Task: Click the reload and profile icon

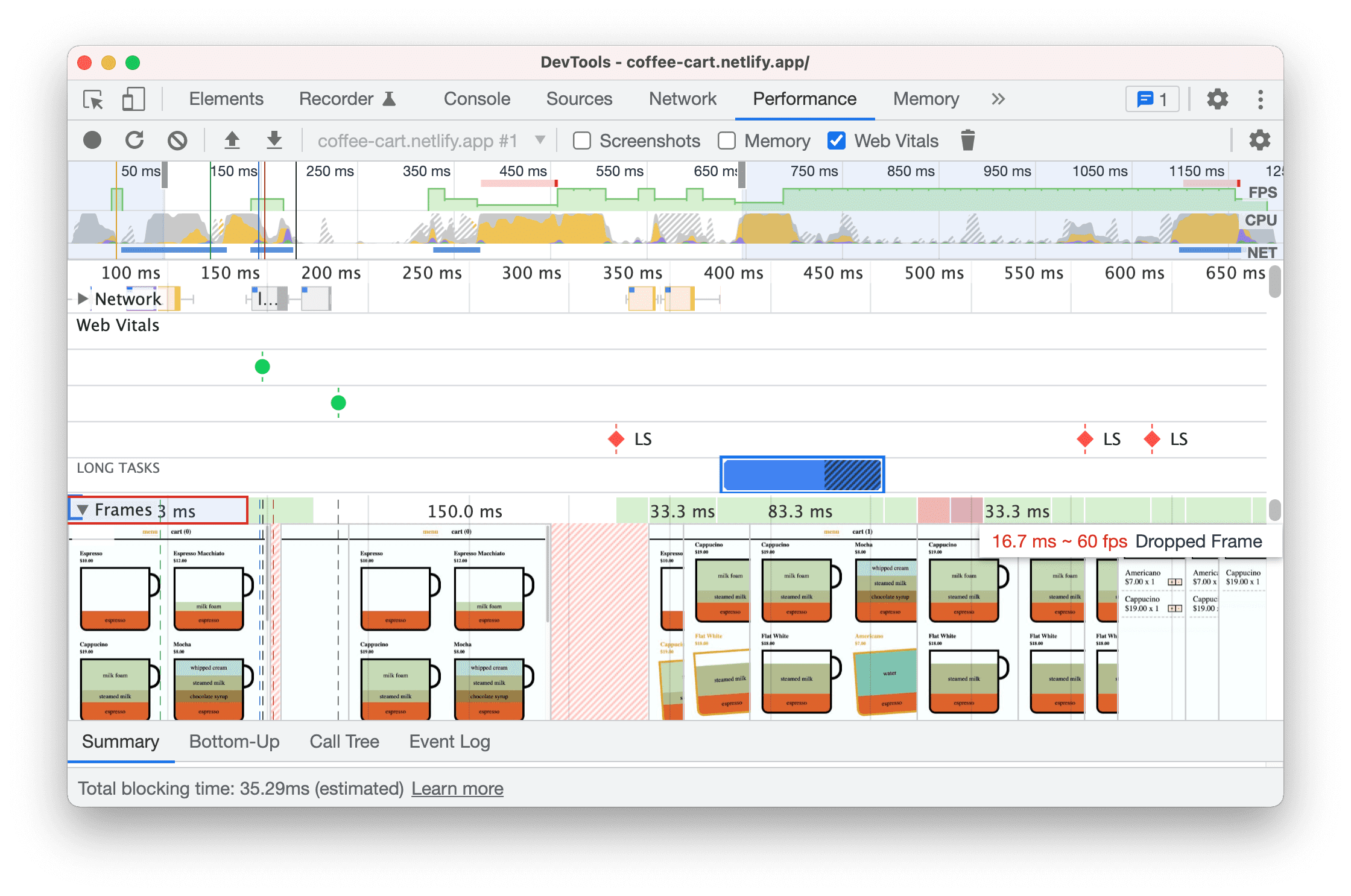Action: pyautogui.click(x=134, y=141)
